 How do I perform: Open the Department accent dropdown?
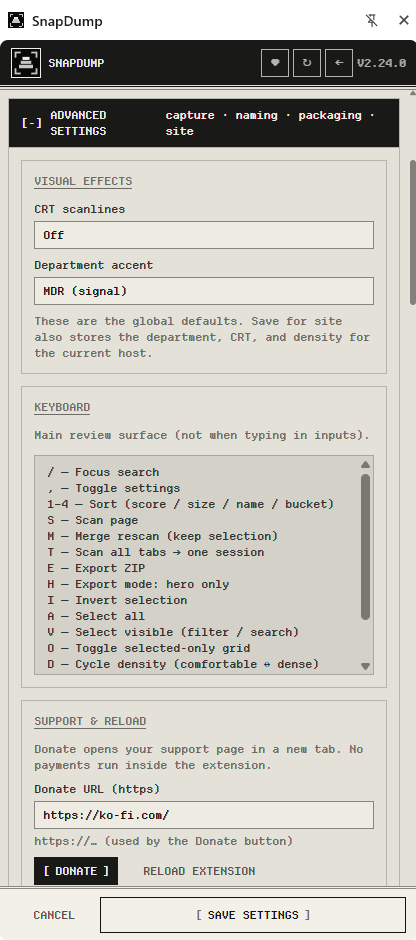(204, 291)
